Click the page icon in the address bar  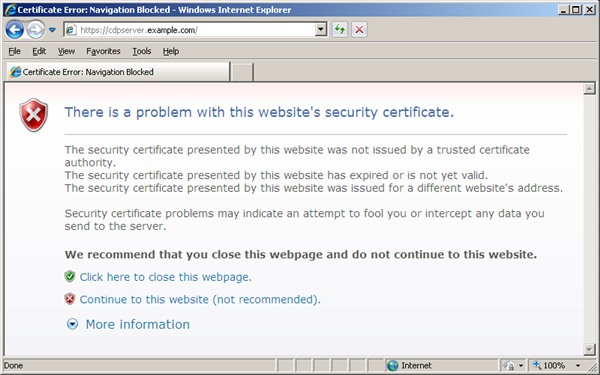[71, 30]
